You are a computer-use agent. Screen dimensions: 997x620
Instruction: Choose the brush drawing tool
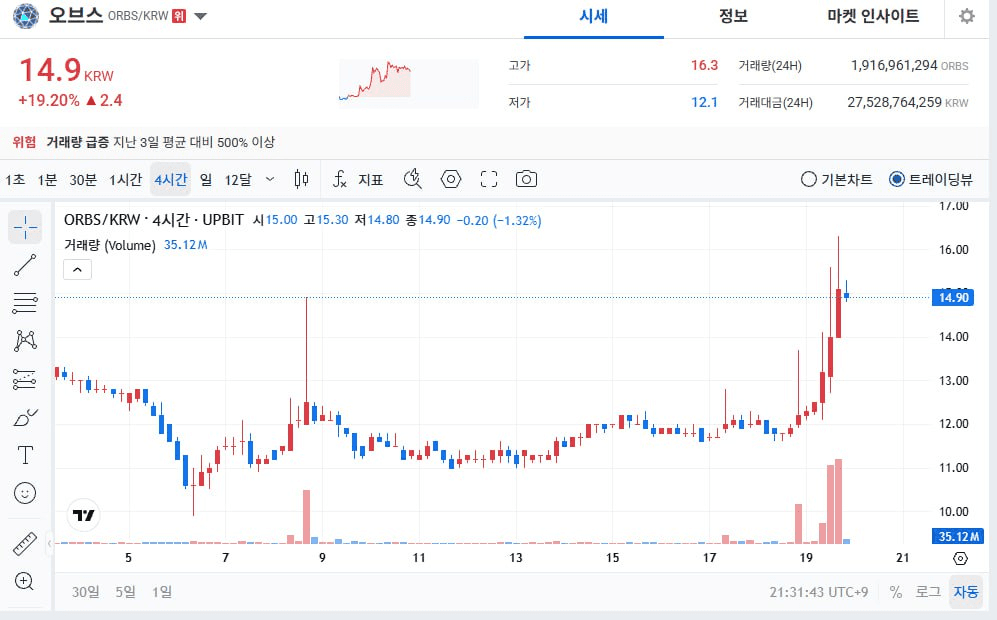click(x=25, y=418)
